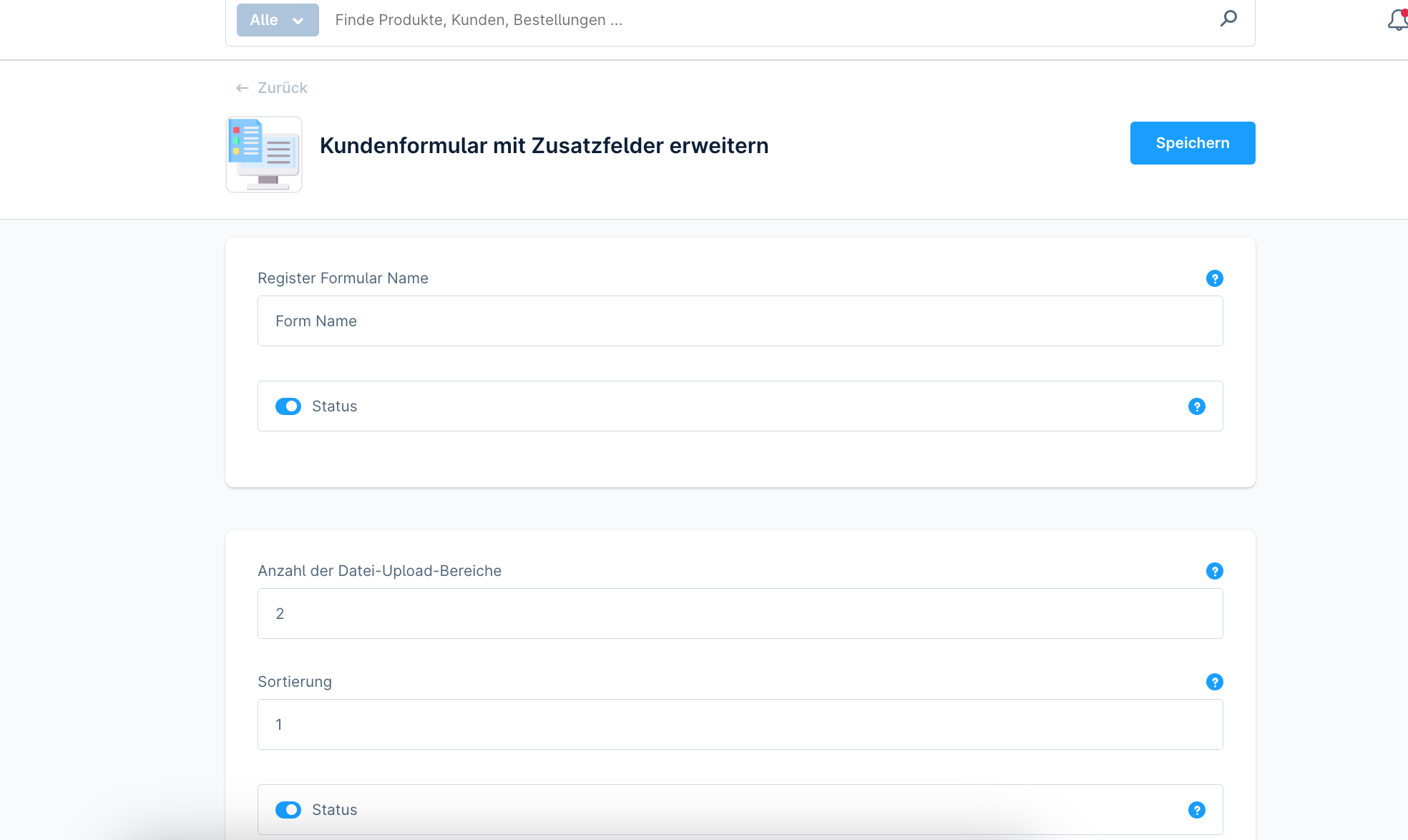Open the Alle search filter dropdown
The height and width of the screenshot is (840, 1408).
tap(278, 20)
